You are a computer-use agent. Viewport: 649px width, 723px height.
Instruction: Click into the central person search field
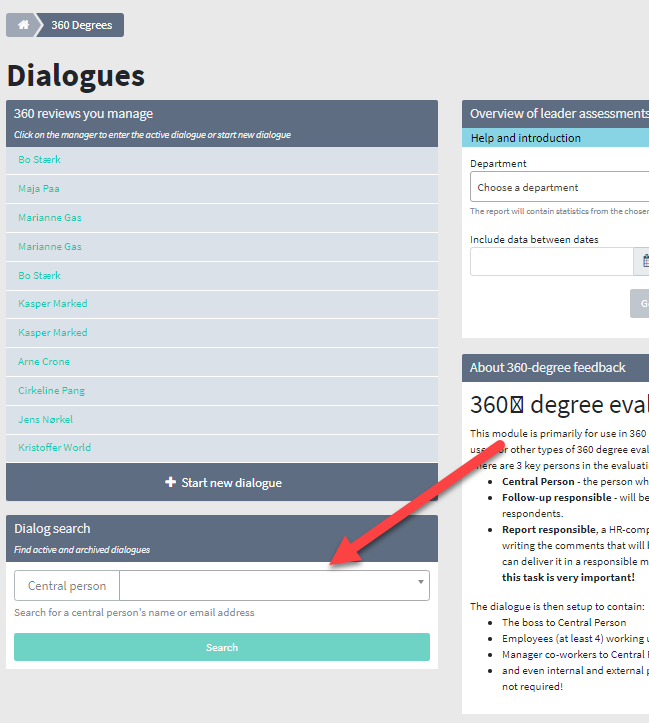click(x=265, y=586)
